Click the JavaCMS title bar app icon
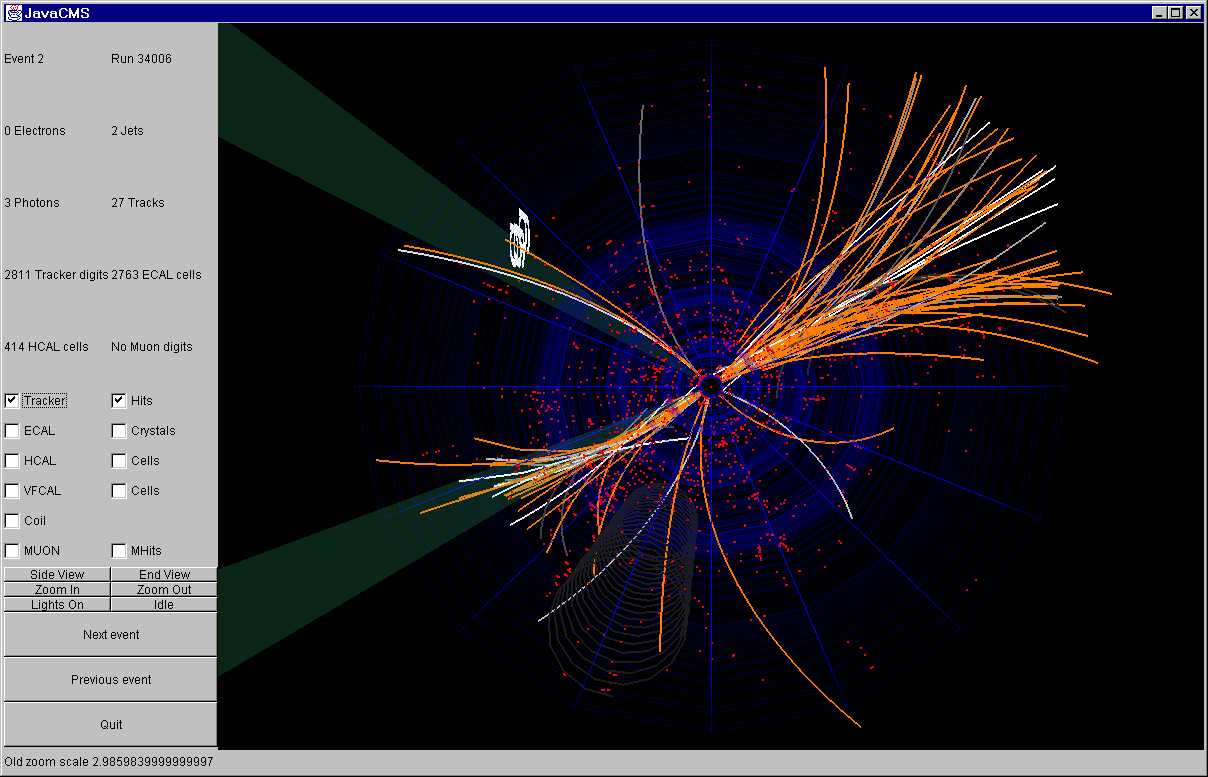 [14, 13]
